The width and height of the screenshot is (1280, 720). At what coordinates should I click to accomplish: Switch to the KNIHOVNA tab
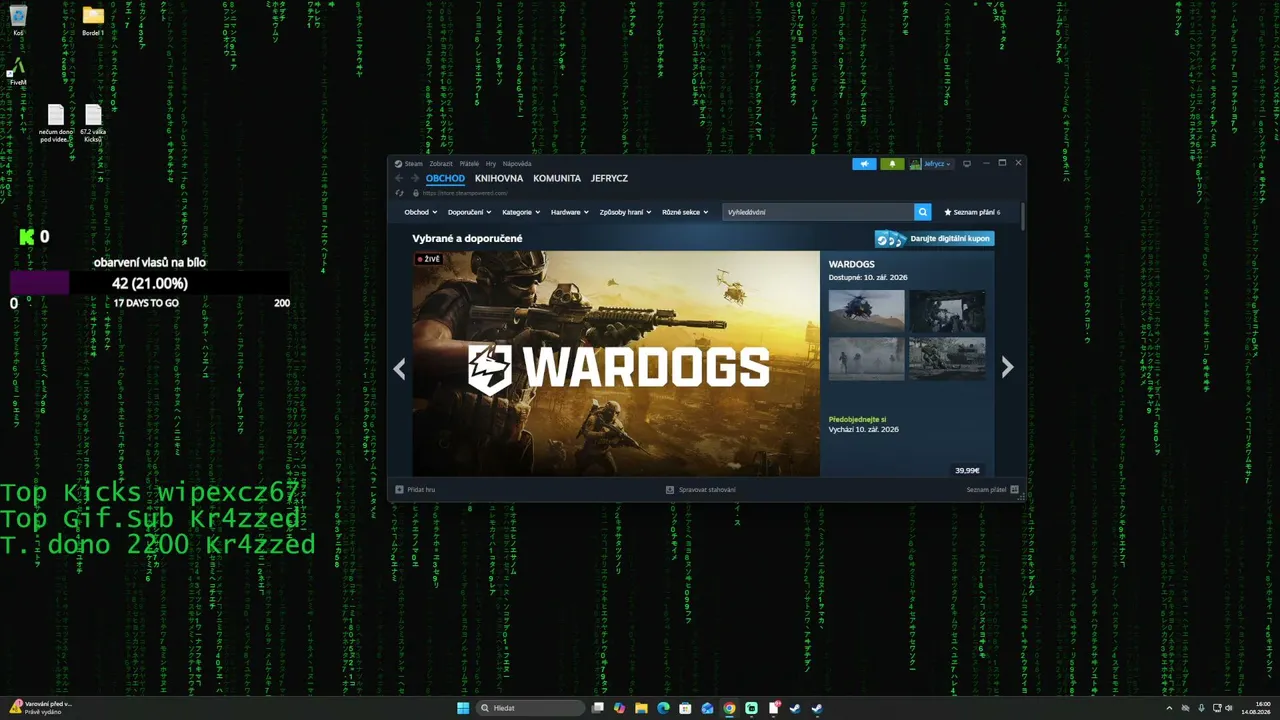[499, 178]
